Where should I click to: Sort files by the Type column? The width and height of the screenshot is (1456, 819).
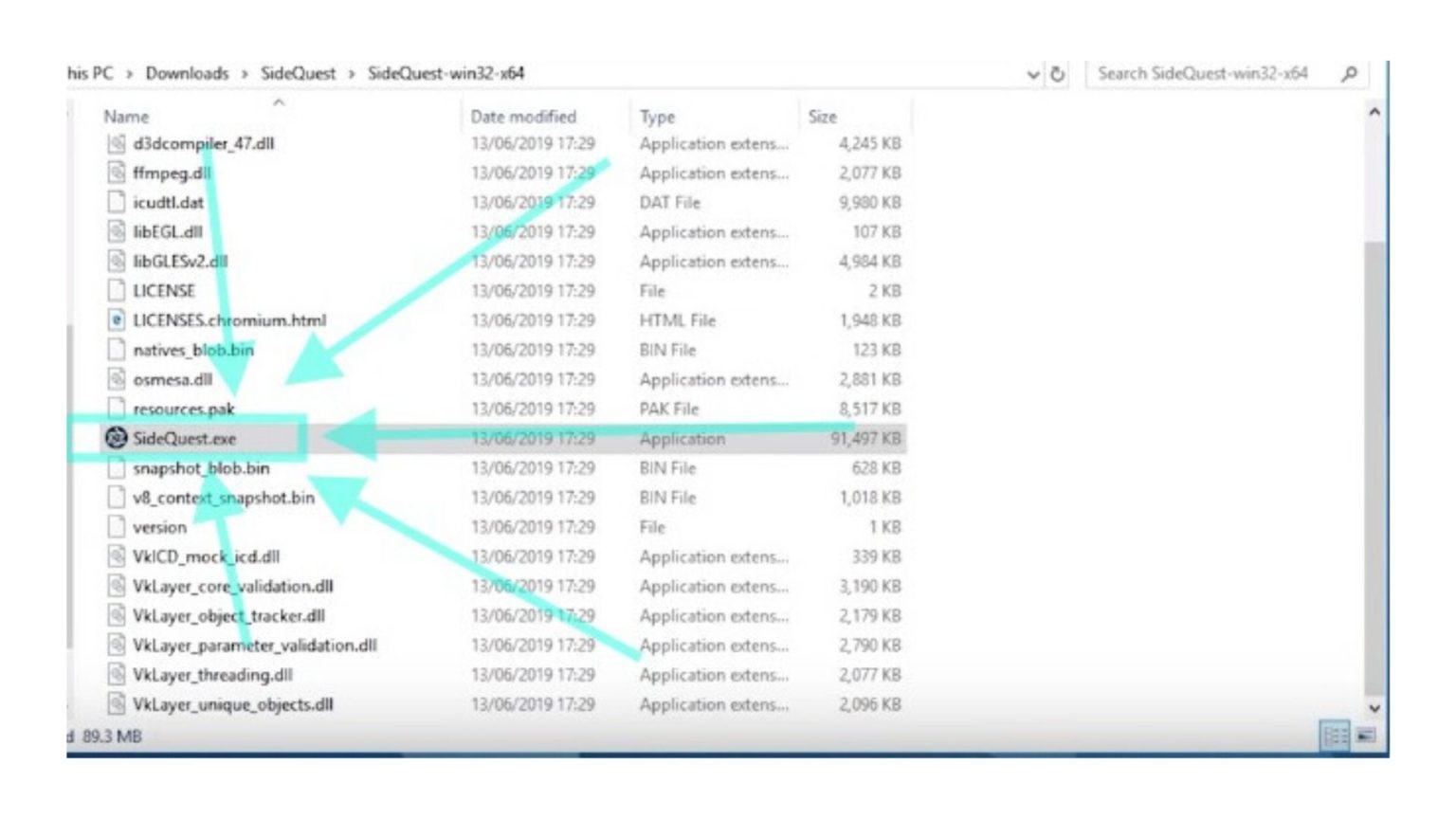657,117
